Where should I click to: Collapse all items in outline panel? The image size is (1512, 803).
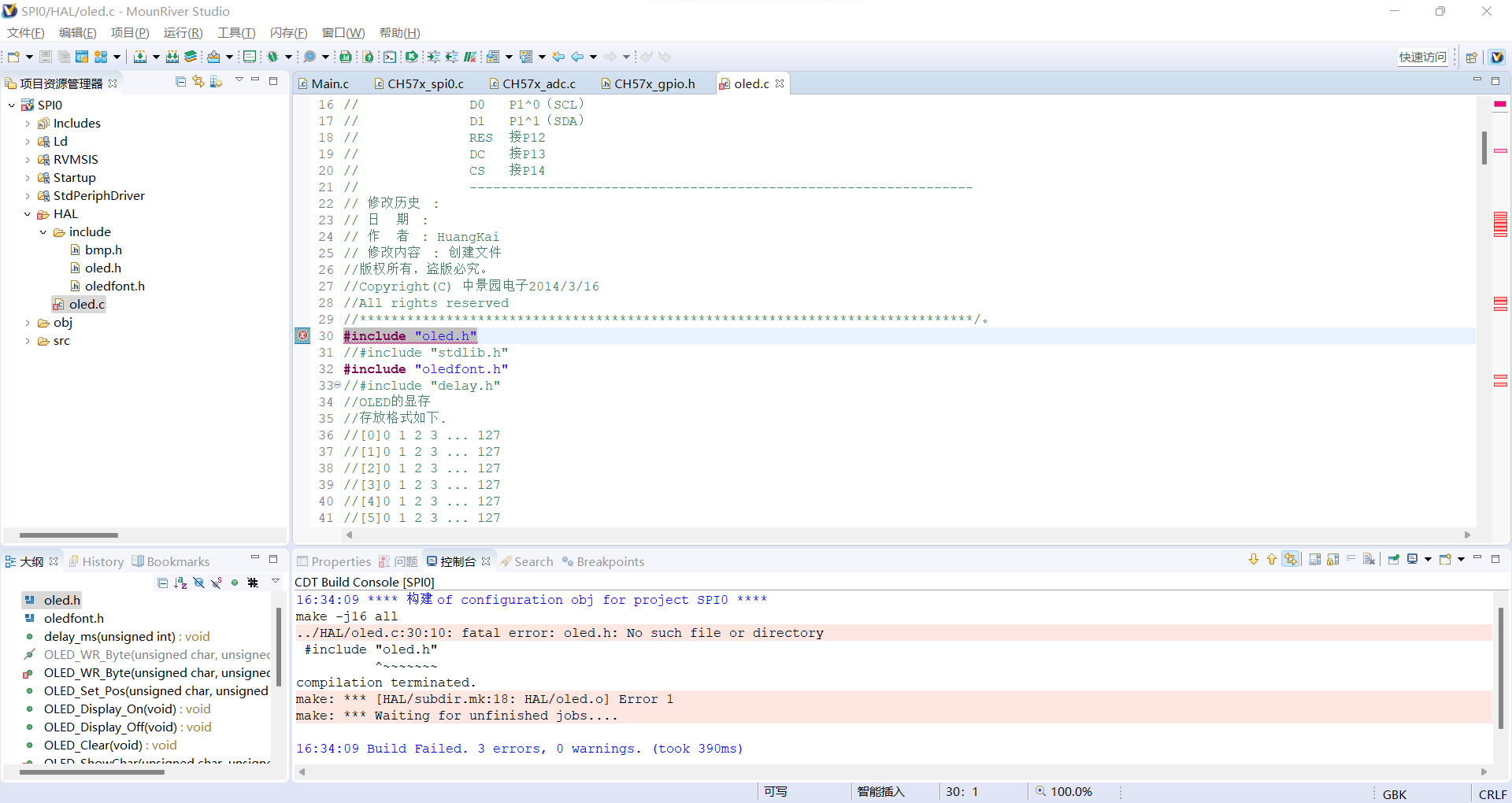click(162, 583)
